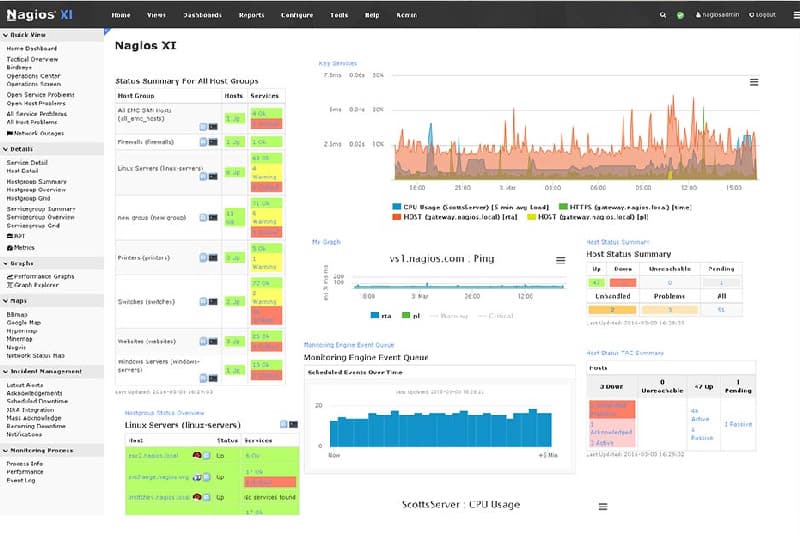This screenshot has width=800, height=543.
Task: Toggle the Warning legend in Ping graph
Action: click(x=448, y=316)
